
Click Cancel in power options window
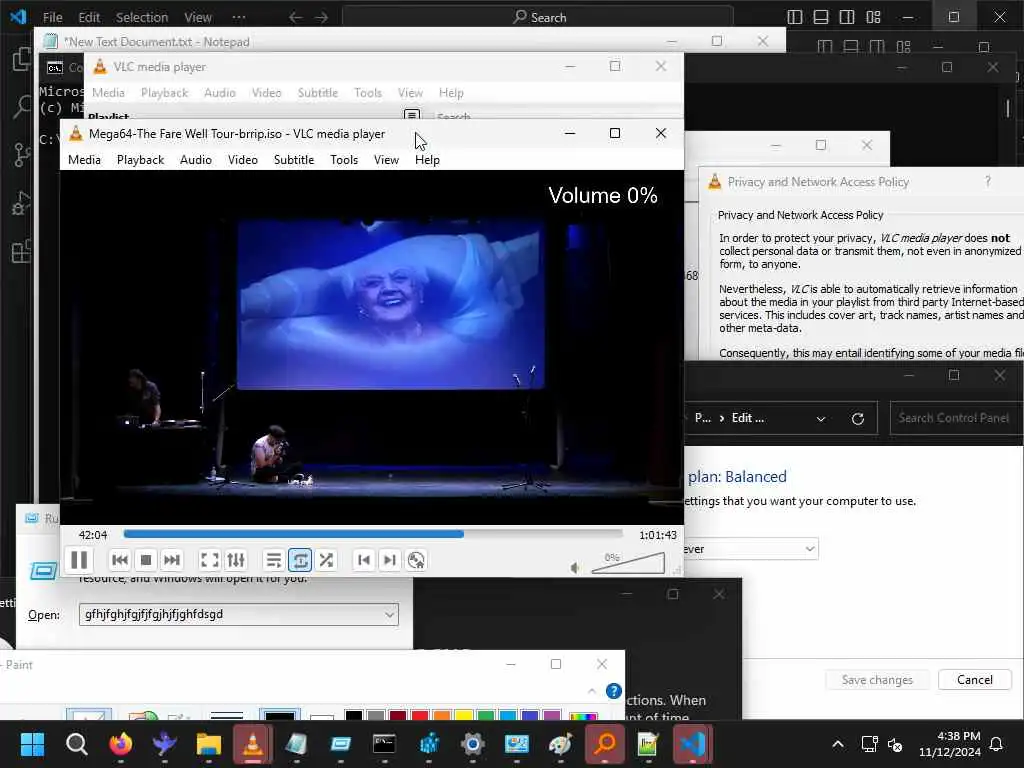974,680
